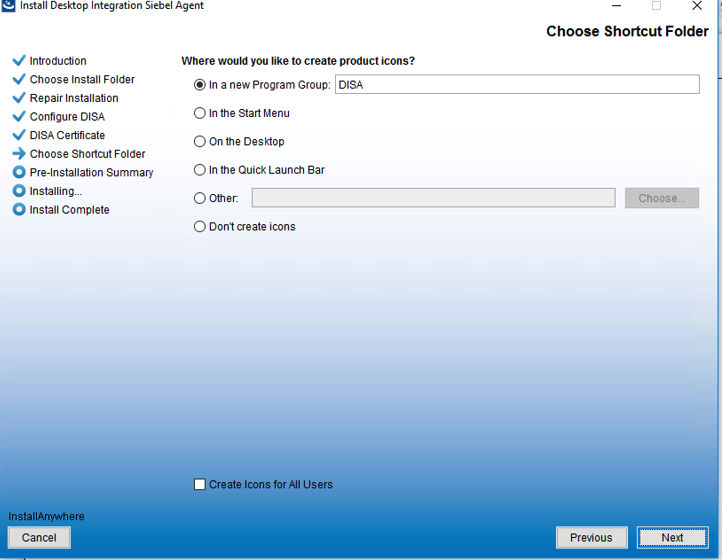Choose "Don't create icons" option
Screen dimensions: 722x560
(199, 227)
